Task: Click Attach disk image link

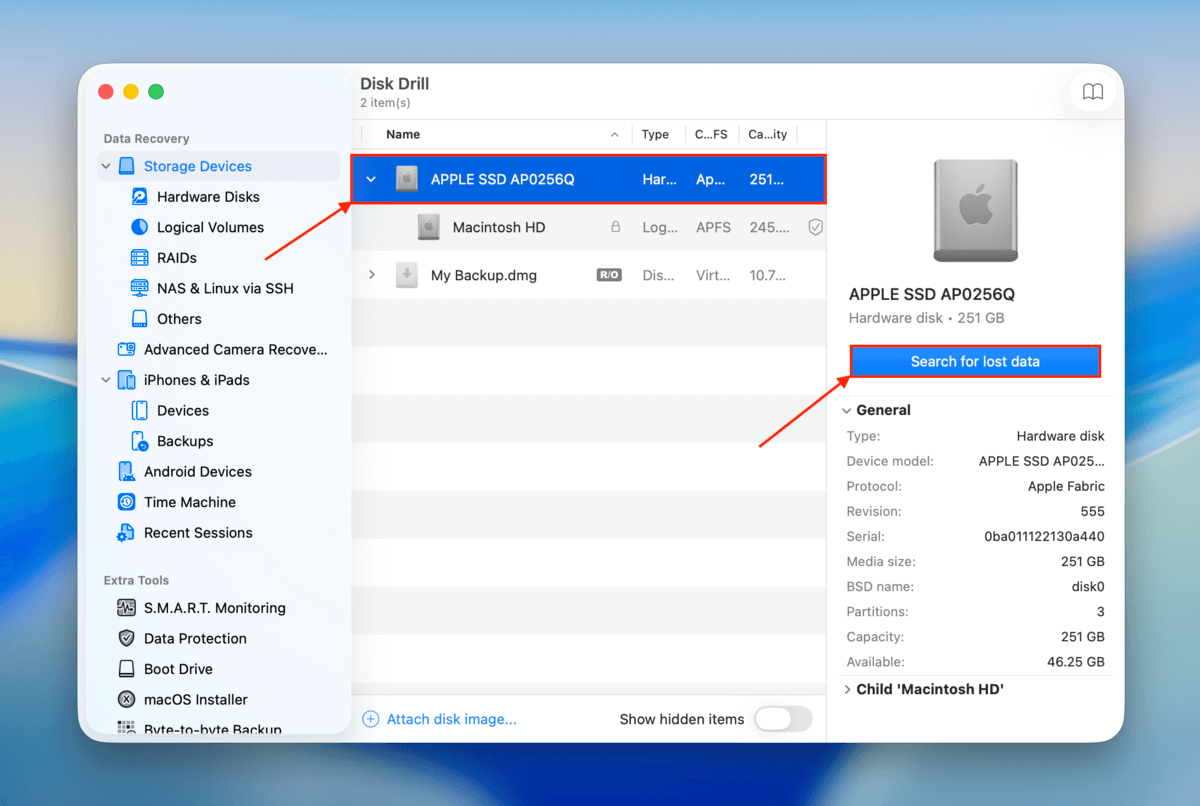Action: (x=450, y=719)
